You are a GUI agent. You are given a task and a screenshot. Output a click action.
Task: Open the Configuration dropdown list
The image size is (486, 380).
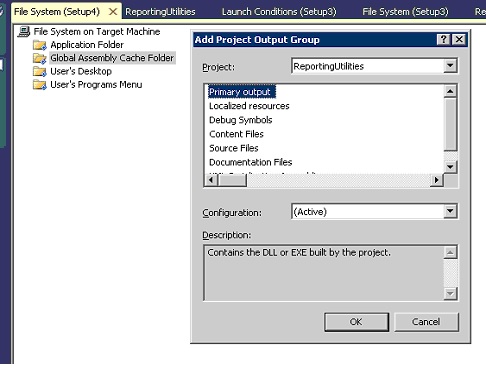(x=450, y=211)
